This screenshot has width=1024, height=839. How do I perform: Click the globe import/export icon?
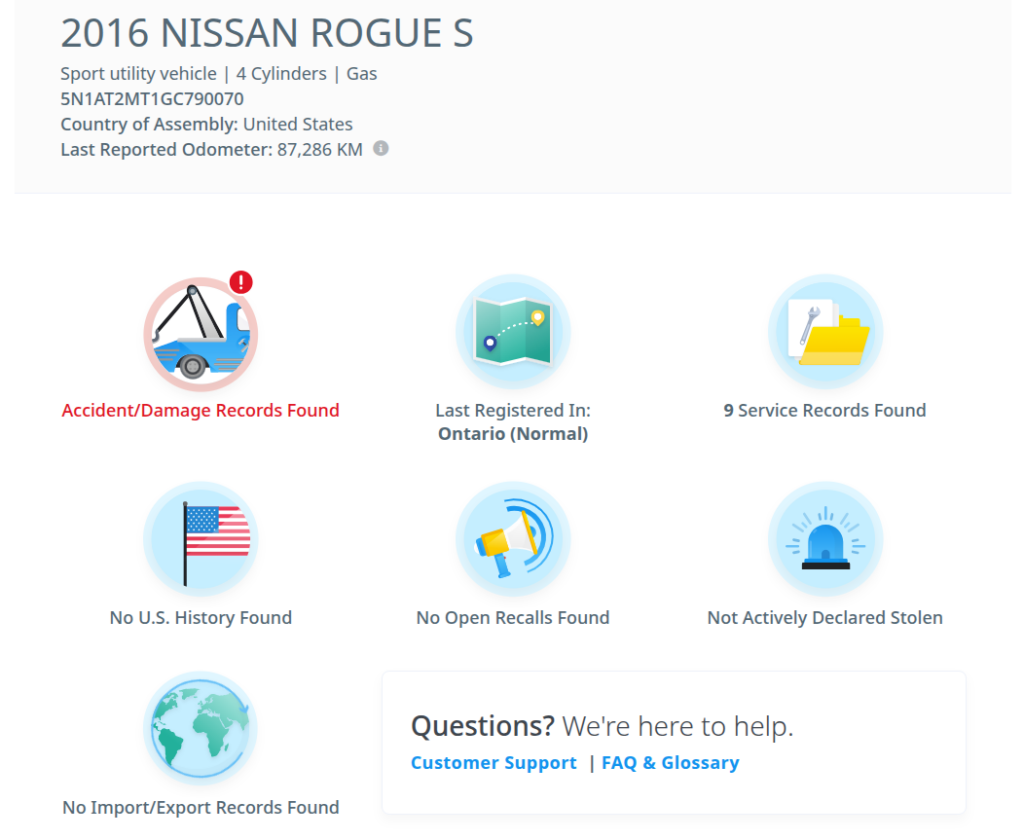click(x=201, y=728)
